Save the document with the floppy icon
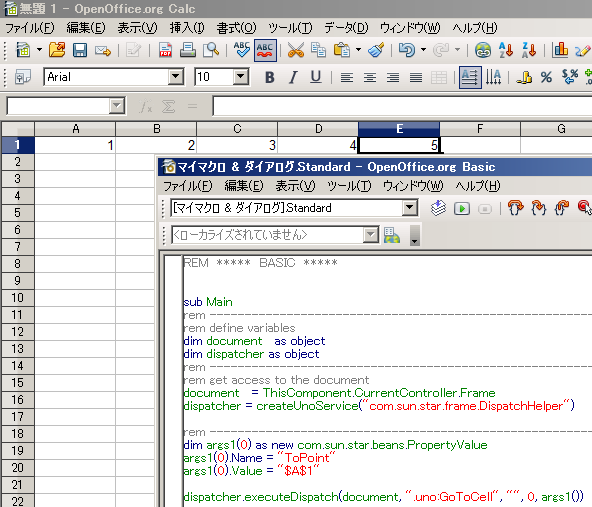 [x=80, y=50]
